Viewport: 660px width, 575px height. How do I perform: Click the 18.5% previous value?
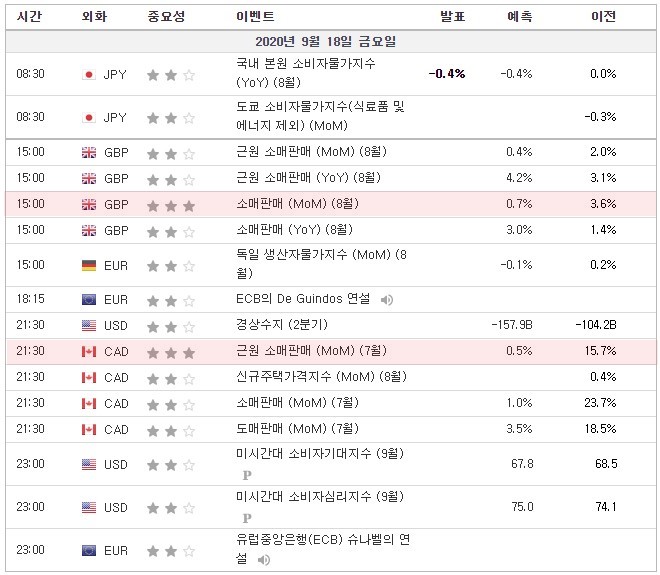[600, 429]
